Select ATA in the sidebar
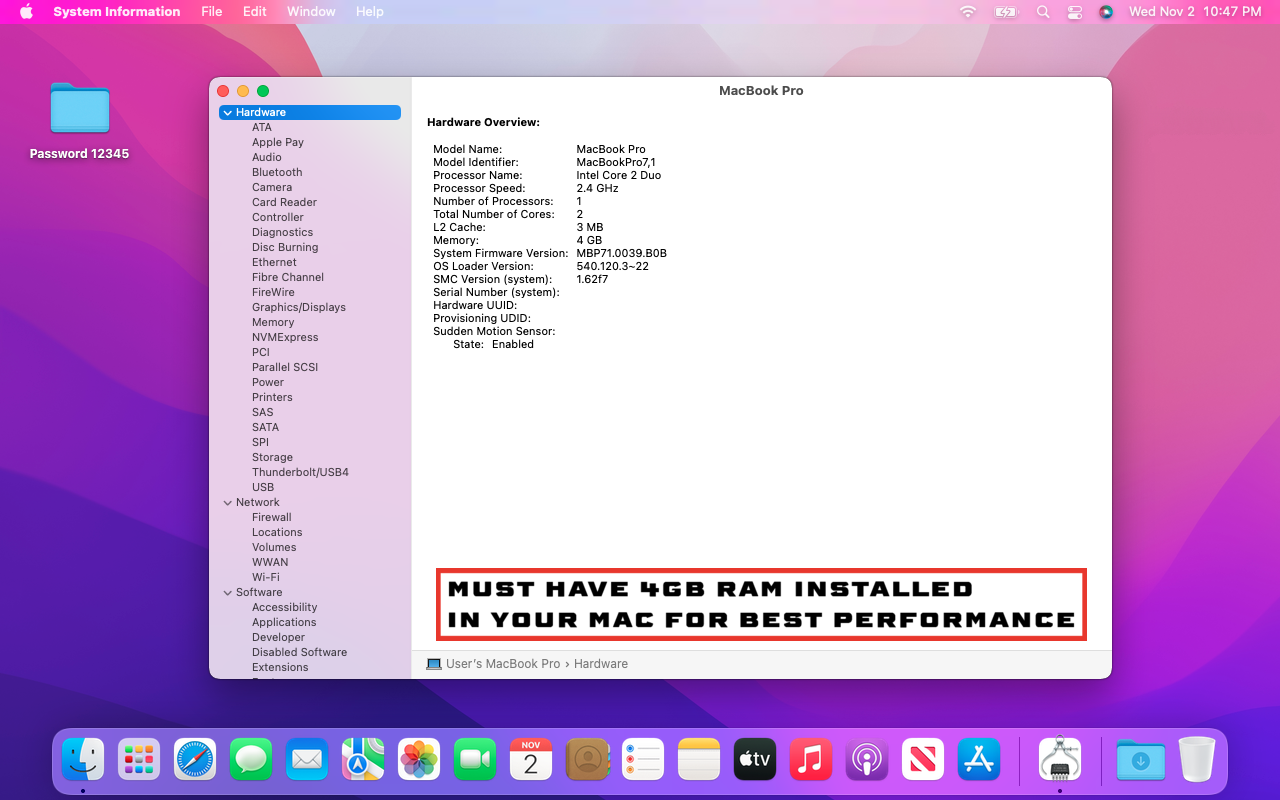Screen dimensions: 1280x800 [x=262, y=127]
